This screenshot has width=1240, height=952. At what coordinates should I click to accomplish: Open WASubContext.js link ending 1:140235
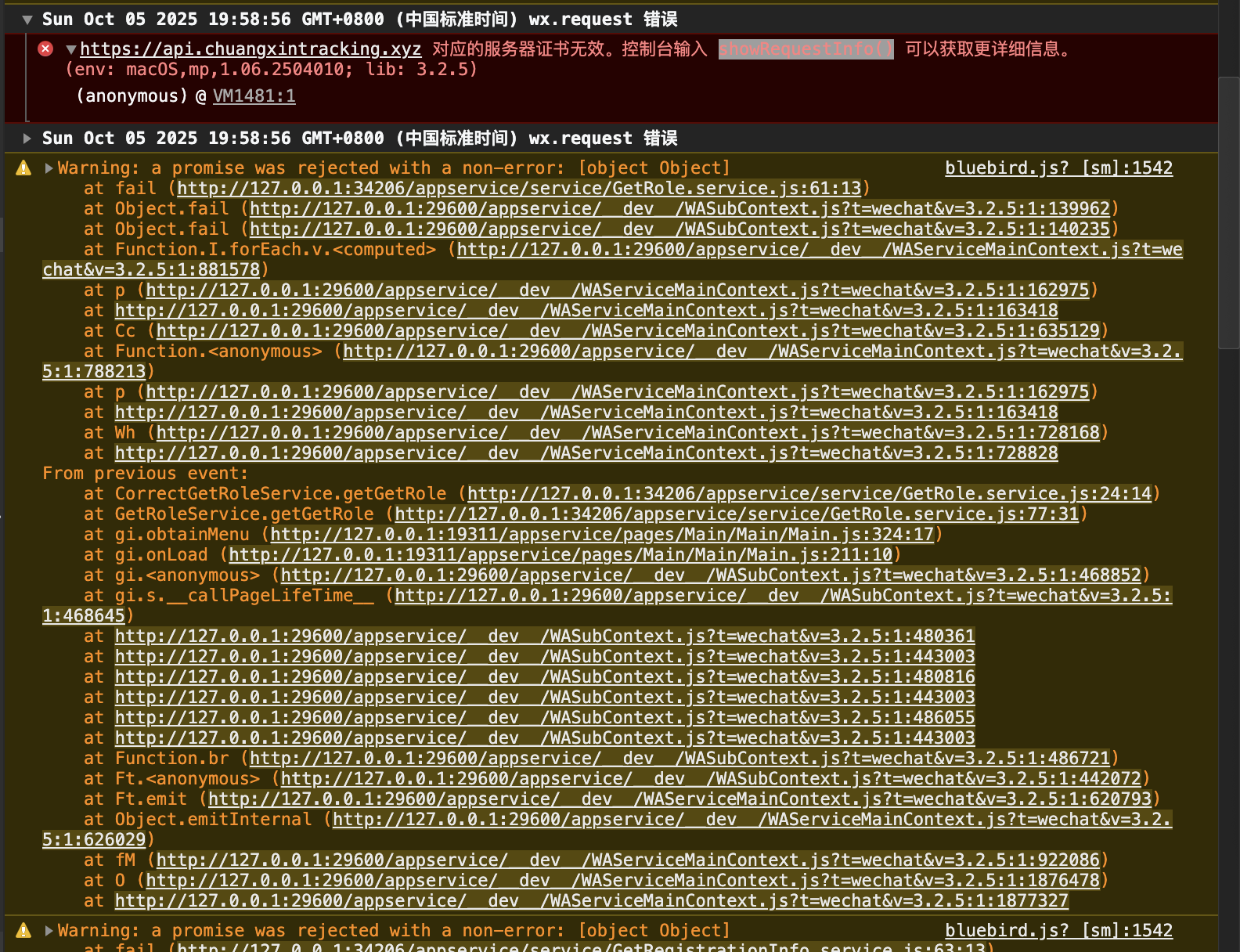680,229
